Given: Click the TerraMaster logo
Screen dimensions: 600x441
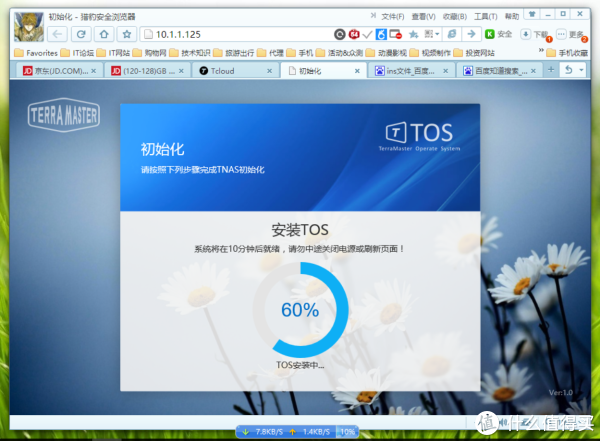Looking at the screenshot, I should (x=64, y=115).
